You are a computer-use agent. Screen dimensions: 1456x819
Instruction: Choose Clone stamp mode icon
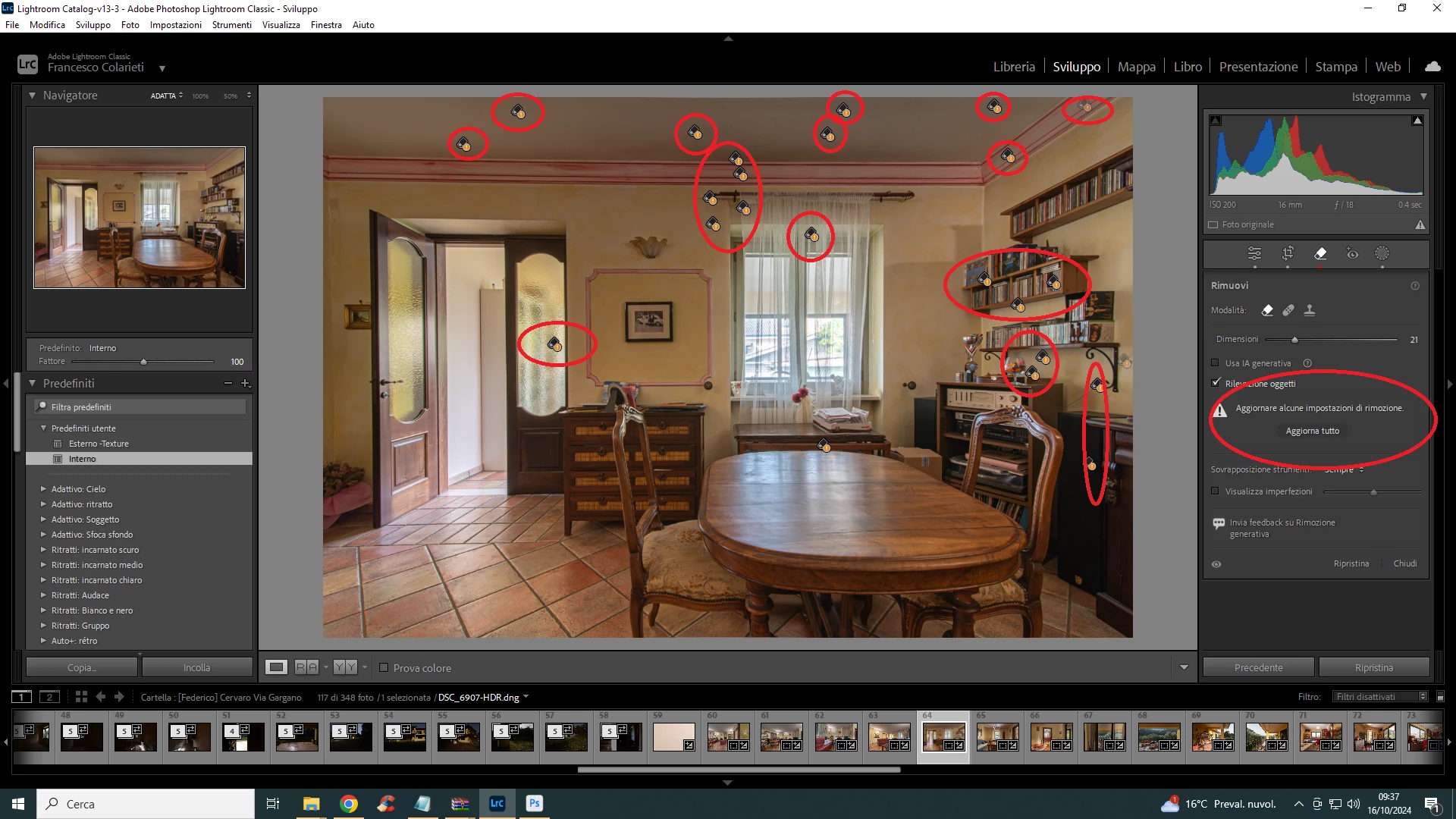pyautogui.click(x=1310, y=310)
